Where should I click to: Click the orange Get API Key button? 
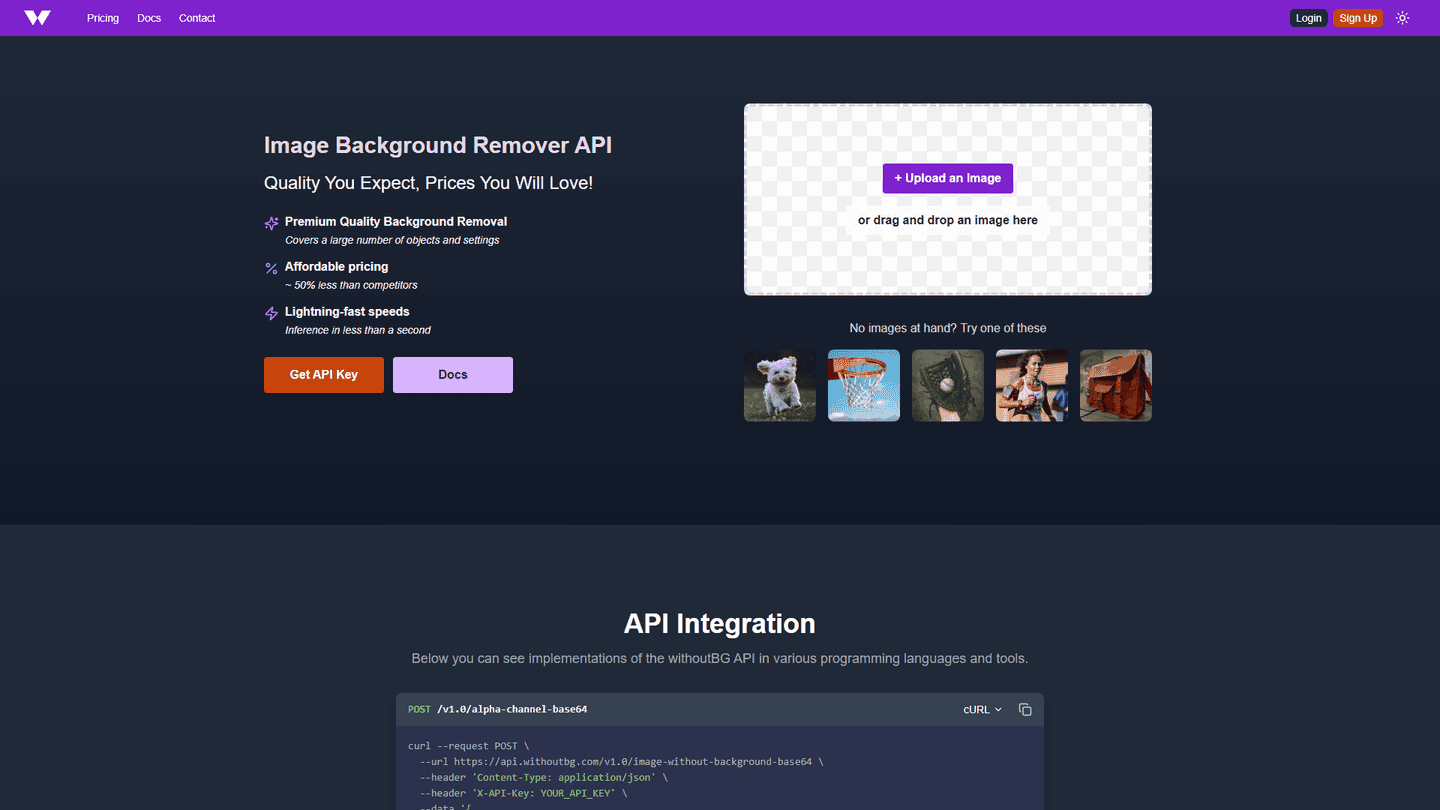[324, 375]
